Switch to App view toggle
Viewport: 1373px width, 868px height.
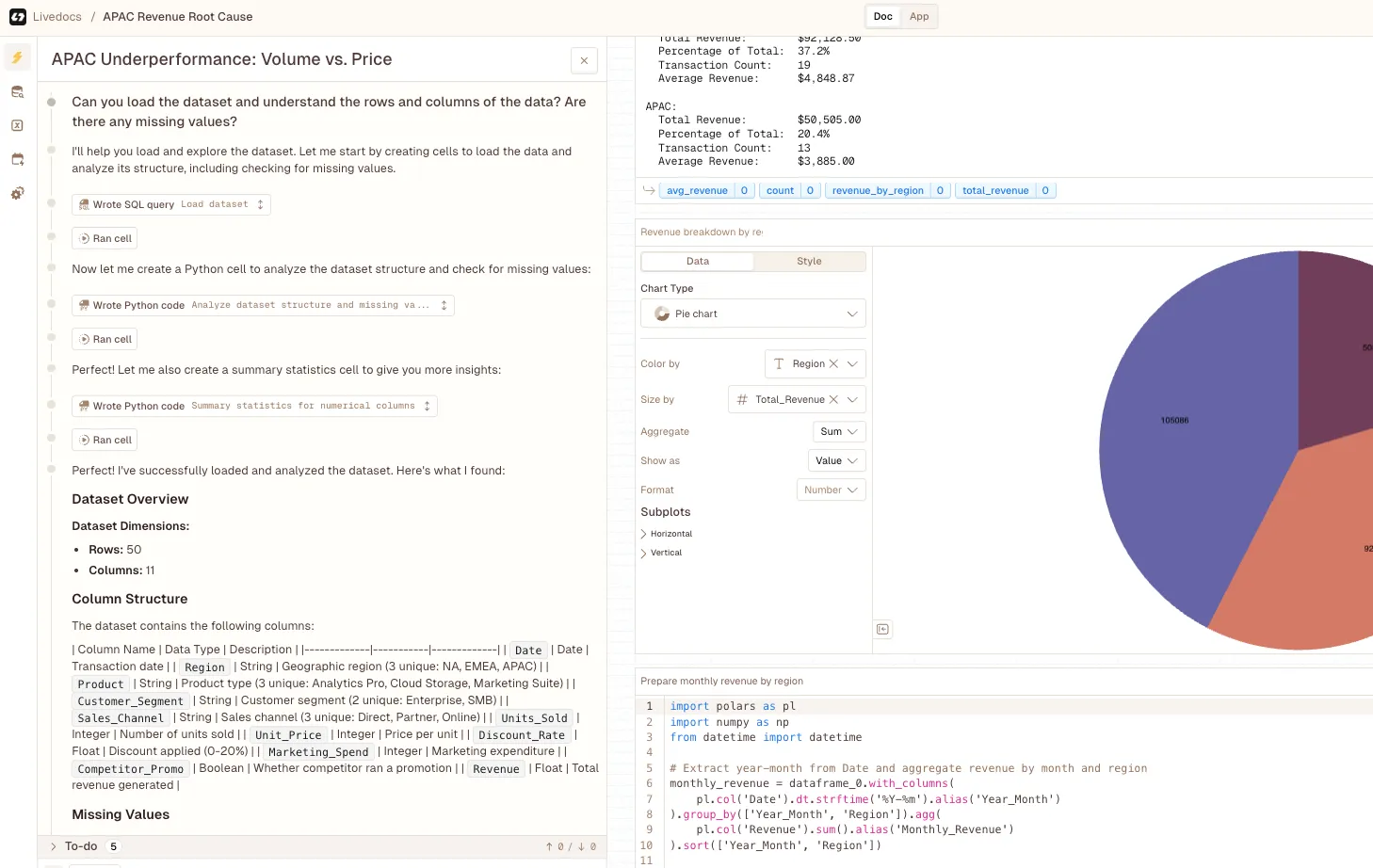918,16
